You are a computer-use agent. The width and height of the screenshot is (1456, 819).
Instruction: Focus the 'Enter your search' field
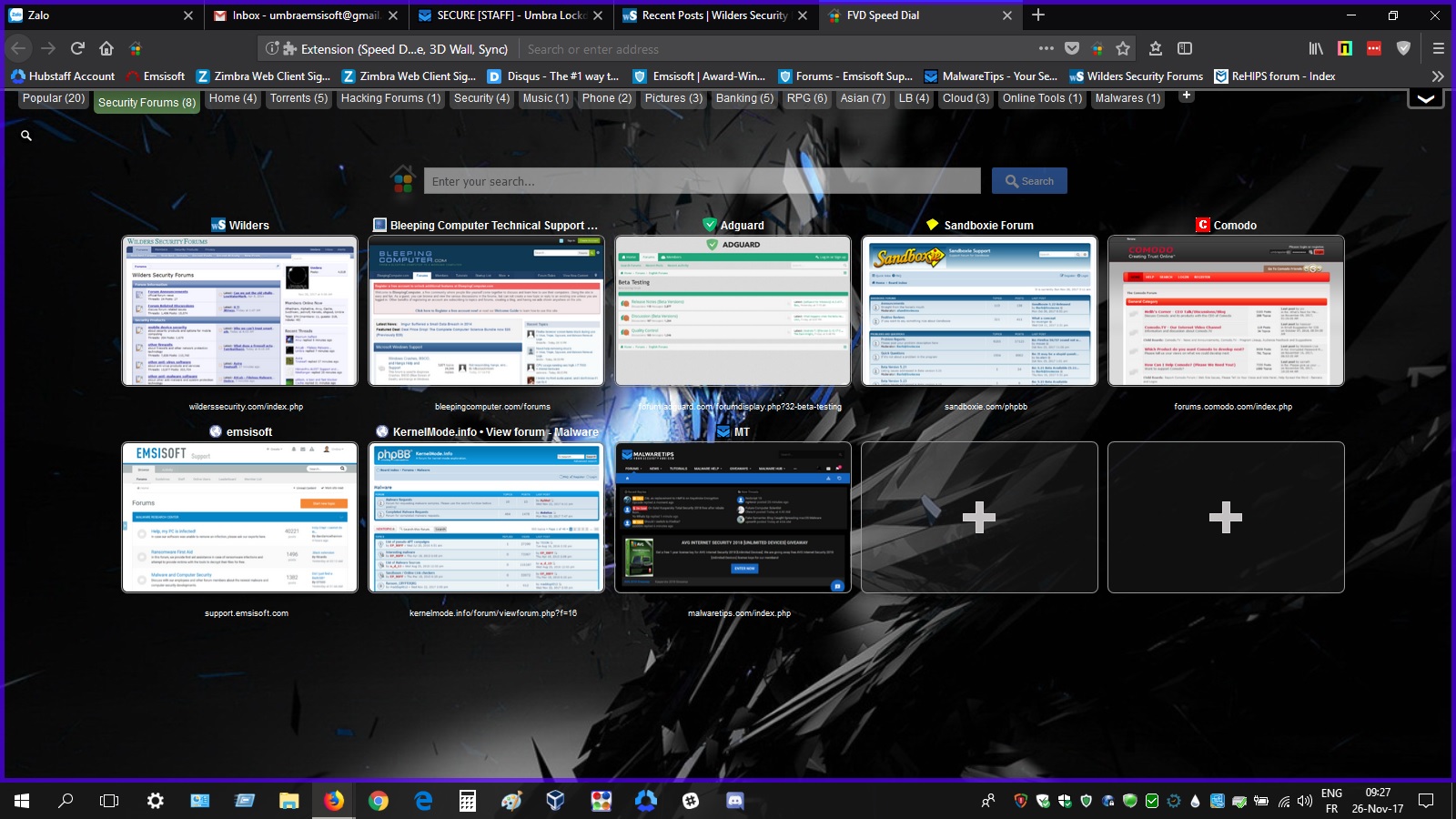click(702, 181)
